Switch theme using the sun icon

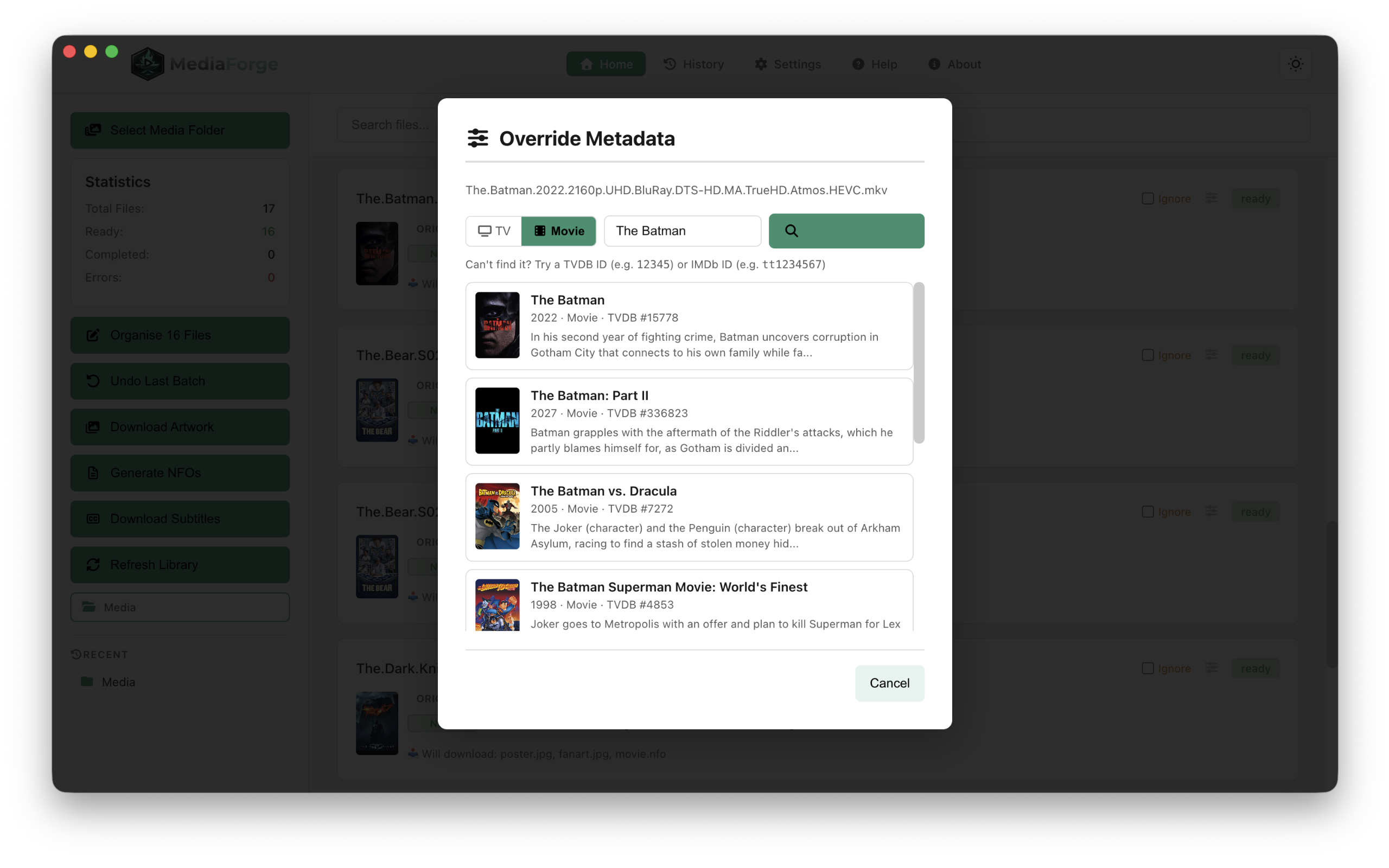click(x=1296, y=63)
